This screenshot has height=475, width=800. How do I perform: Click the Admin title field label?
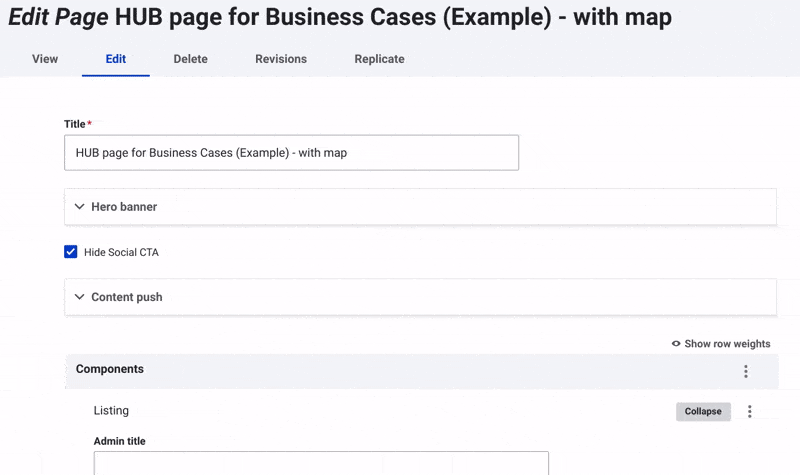click(x=119, y=441)
